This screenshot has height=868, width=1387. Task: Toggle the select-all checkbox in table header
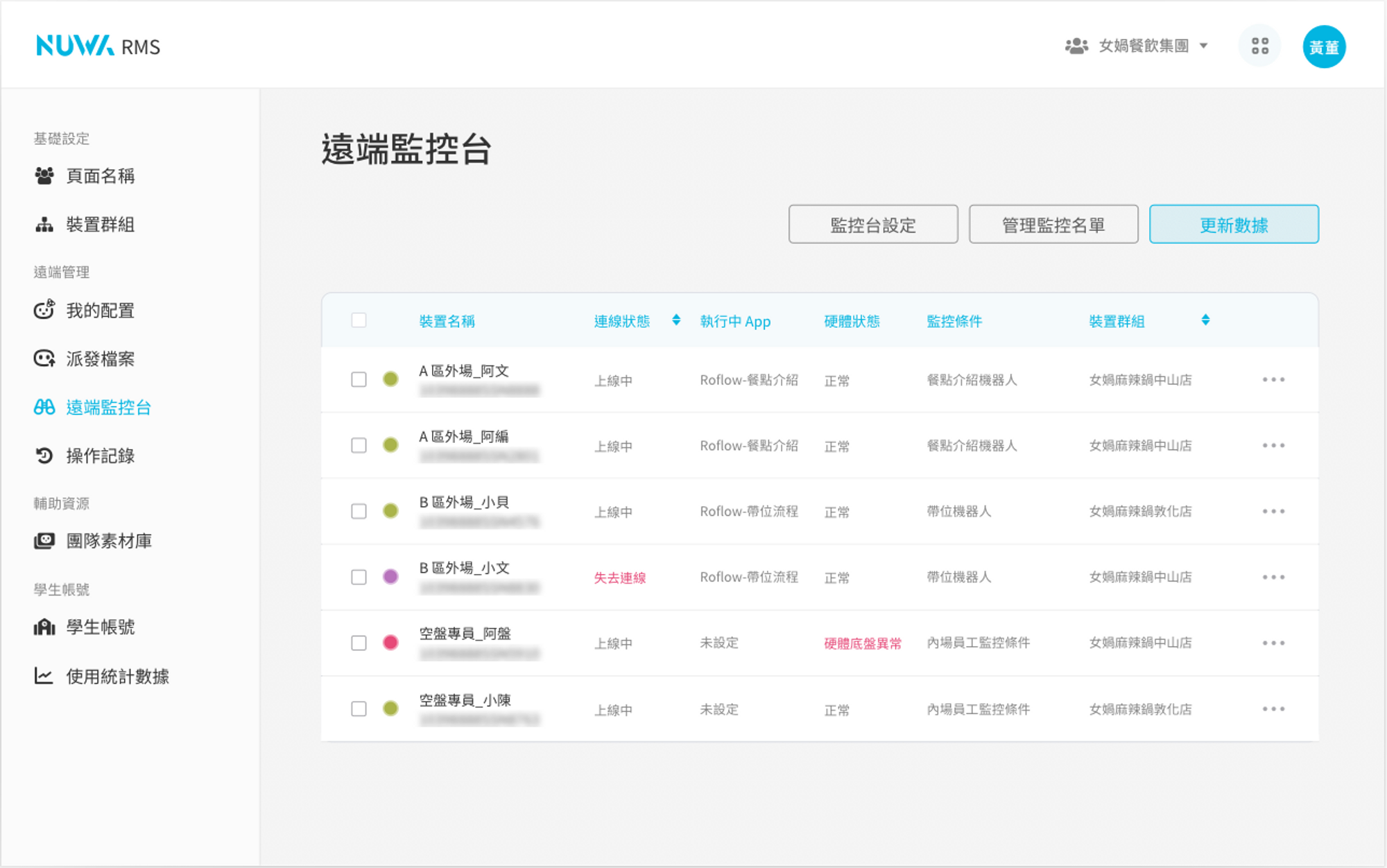pos(359,320)
